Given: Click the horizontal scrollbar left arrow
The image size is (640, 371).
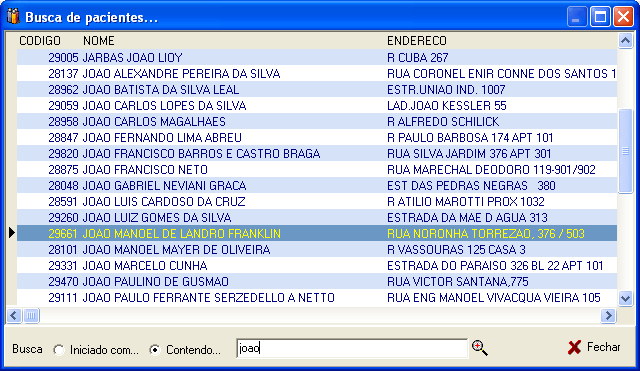Looking at the screenshot, I should (13, 315).
